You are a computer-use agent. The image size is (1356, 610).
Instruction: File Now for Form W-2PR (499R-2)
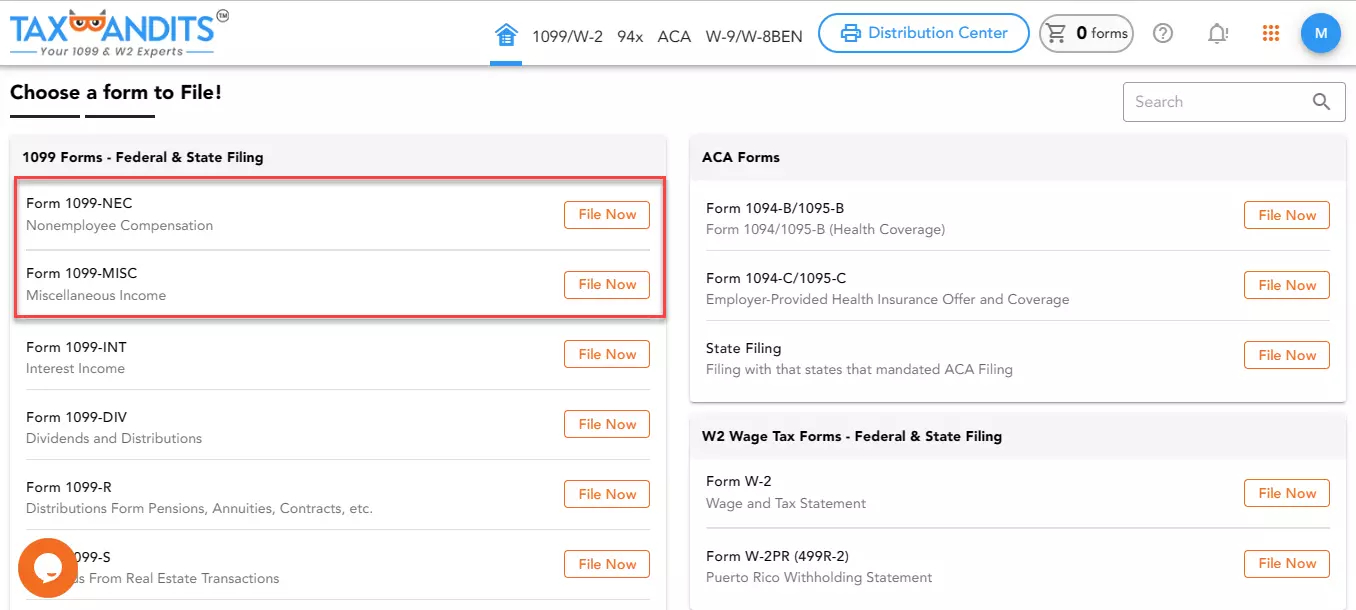pyautogui.click(x=1287, y=563)
